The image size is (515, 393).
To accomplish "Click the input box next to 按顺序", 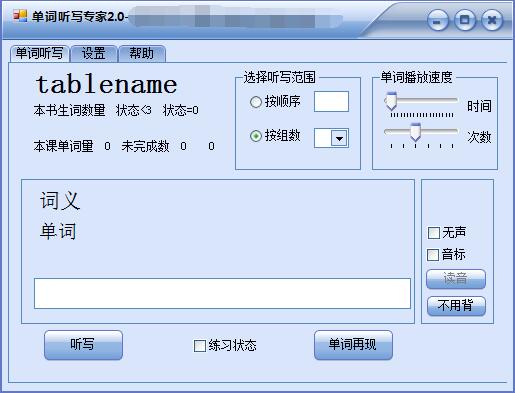I will pyautogui.click(x=331, y=101).
